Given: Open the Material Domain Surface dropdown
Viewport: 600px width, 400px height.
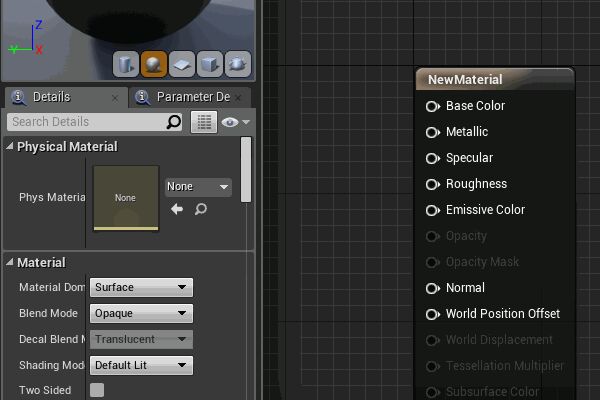Looking at the screenshot, I should pos(141,288).
